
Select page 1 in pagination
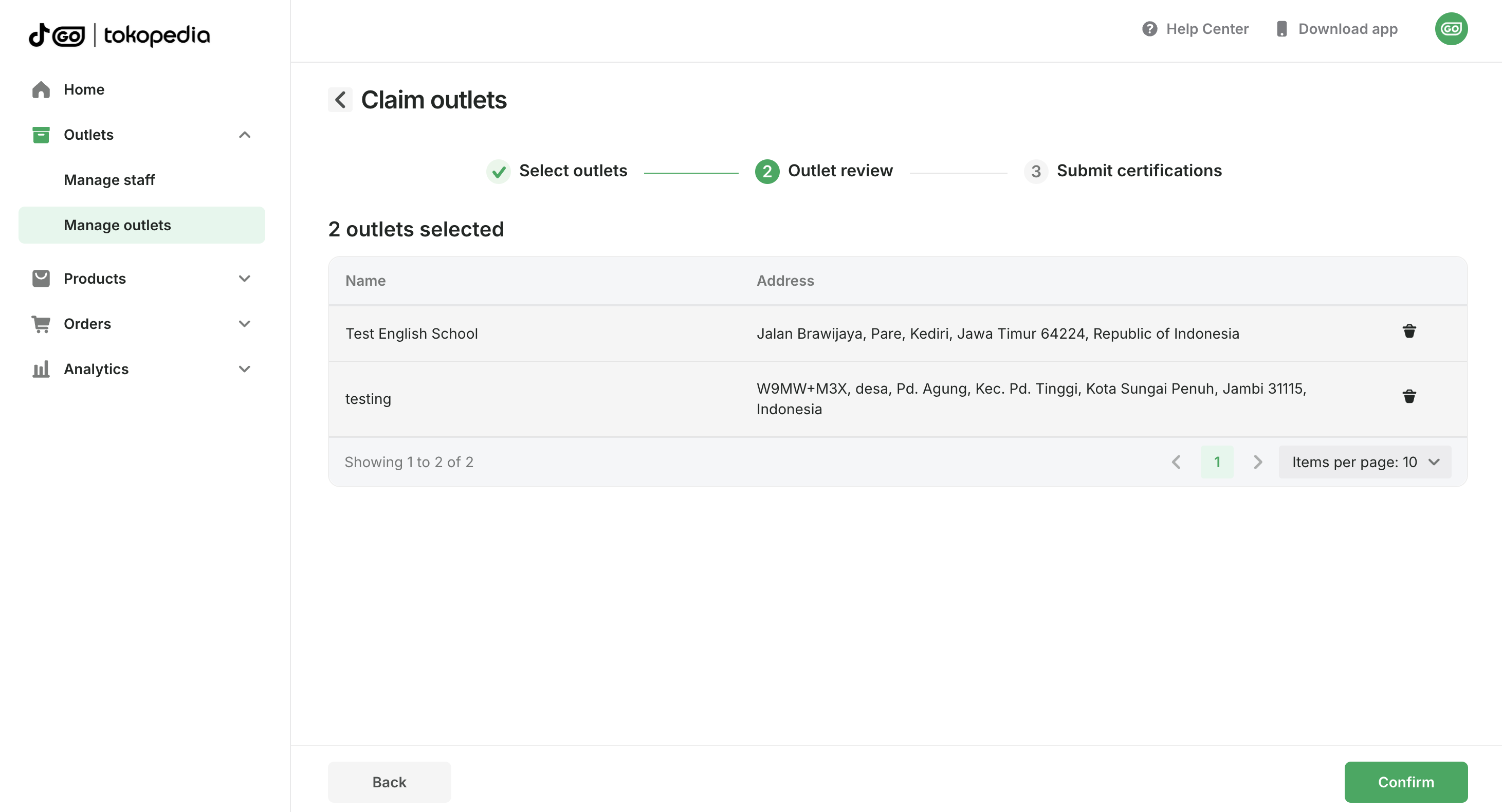pos(1217,462)
